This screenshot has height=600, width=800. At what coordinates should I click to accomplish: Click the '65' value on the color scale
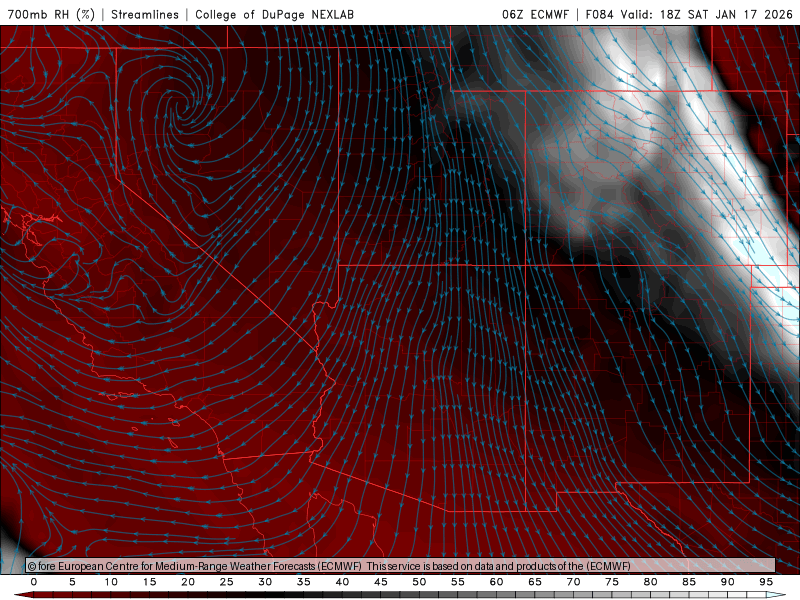pyautogui.click(x=535, y=582)
